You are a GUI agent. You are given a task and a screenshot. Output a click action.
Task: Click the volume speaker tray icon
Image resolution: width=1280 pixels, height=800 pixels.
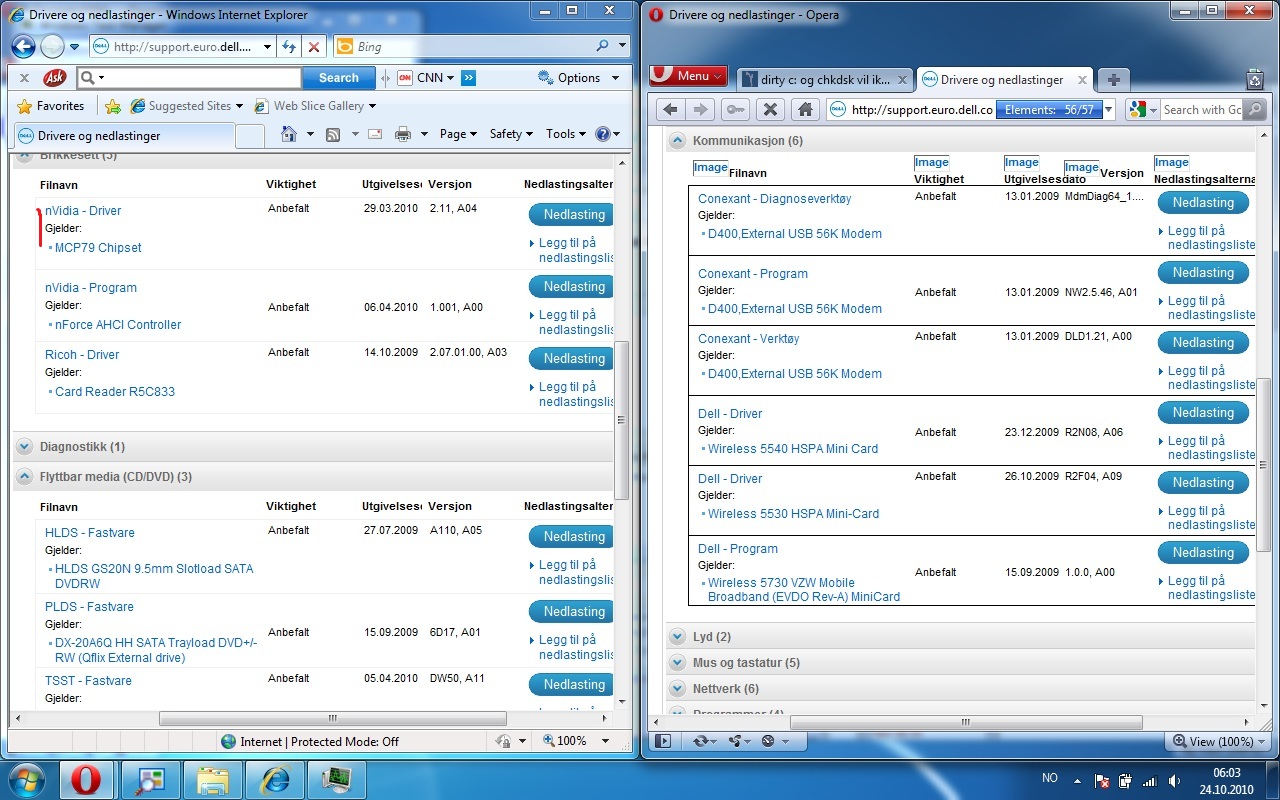[1173, 781]
